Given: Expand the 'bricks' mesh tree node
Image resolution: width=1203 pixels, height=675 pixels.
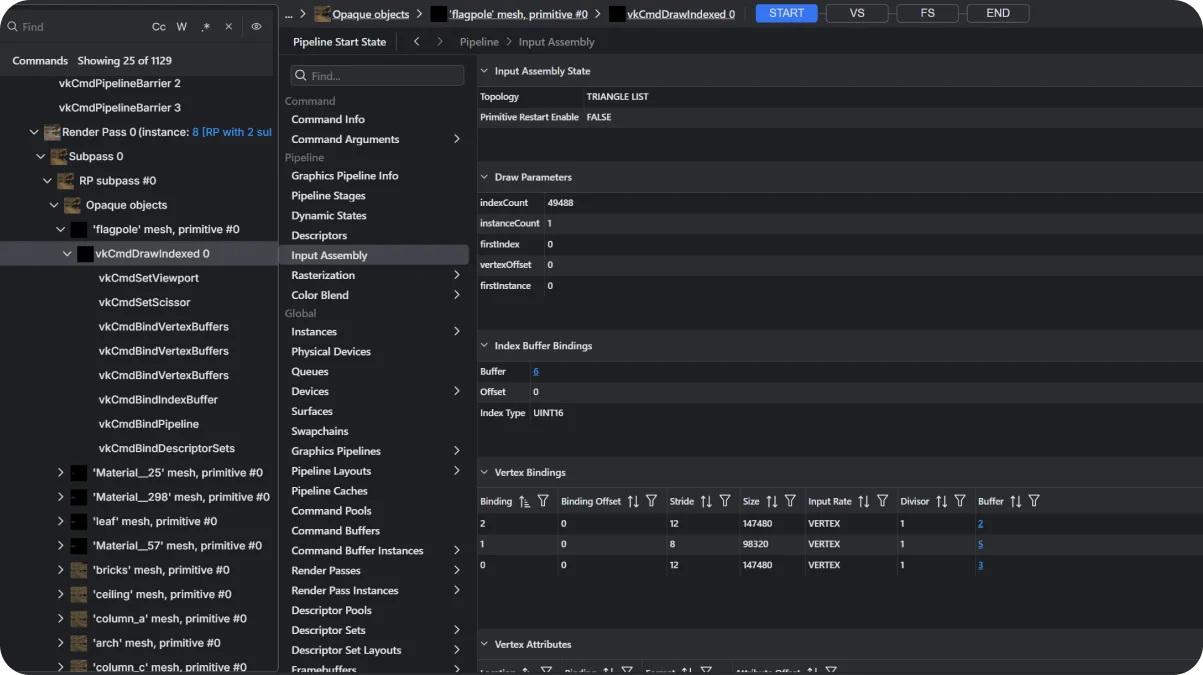Looking at the screenshot, I should click(61, 570).
